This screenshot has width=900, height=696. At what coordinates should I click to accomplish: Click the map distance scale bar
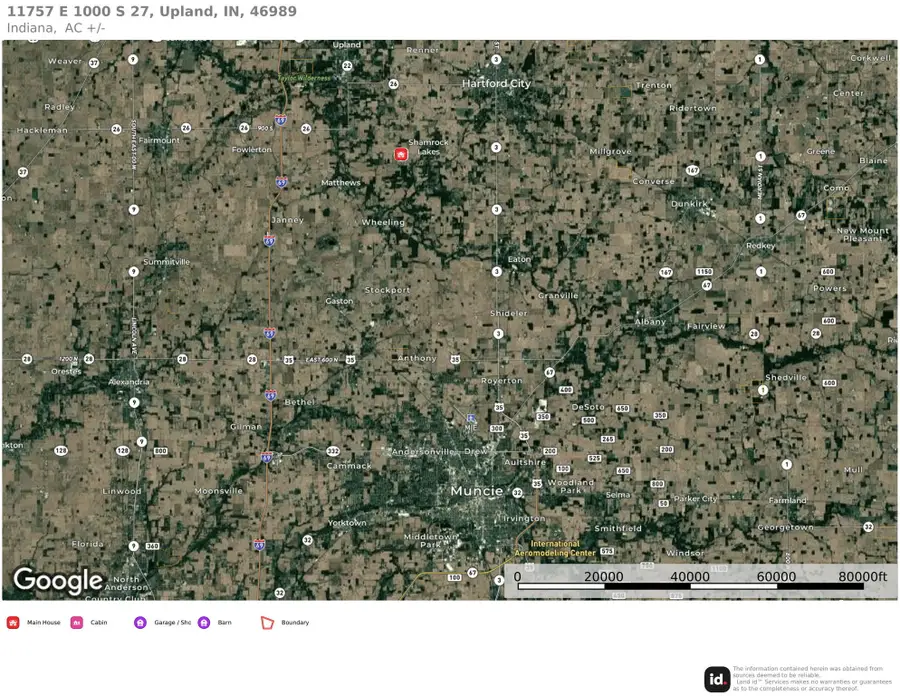click(x=700, y=586)
